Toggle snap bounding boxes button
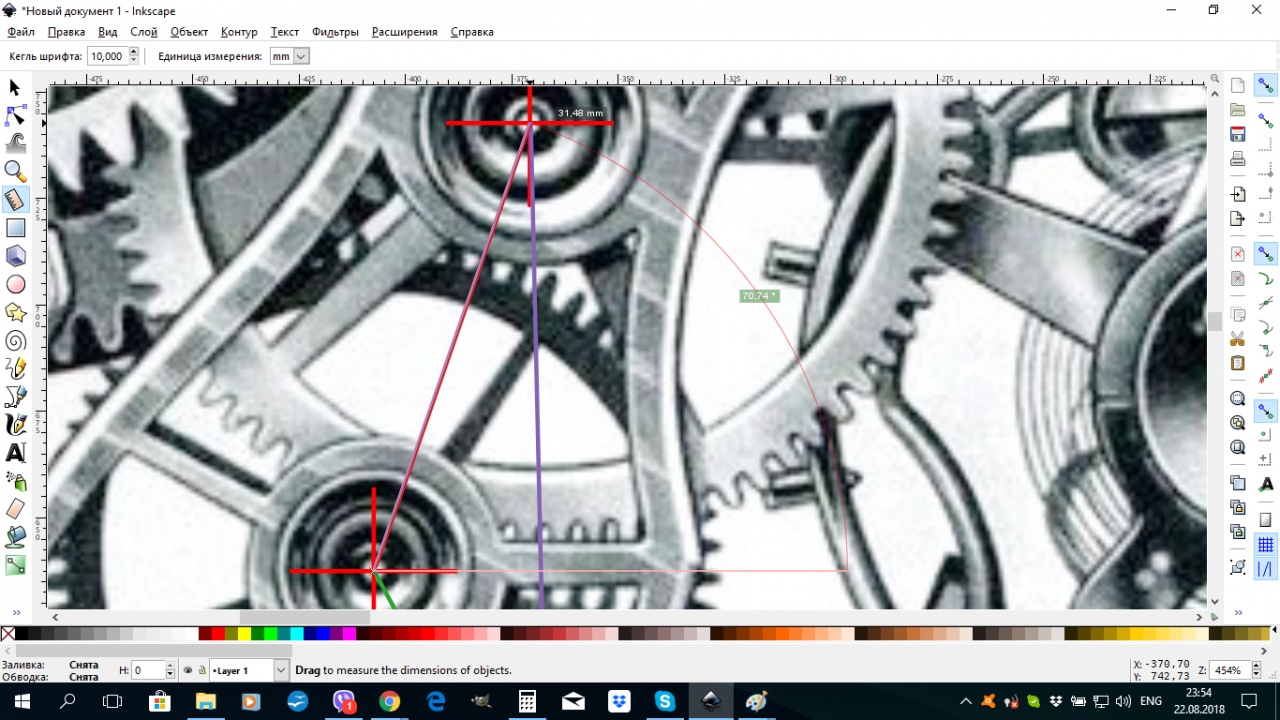This screenshot has width=1280, height=720. click(1266, 121)
